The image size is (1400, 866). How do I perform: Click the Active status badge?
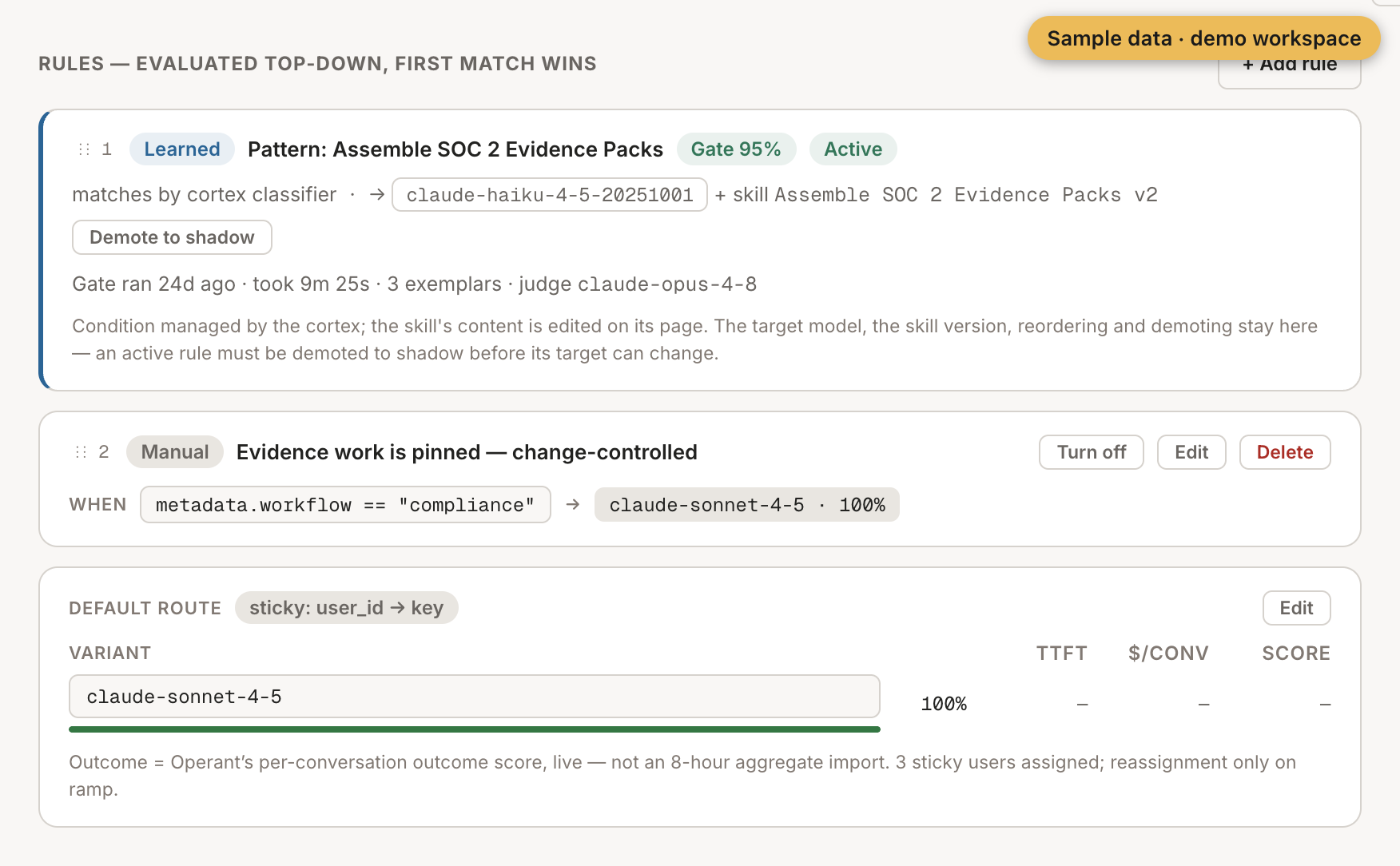click(x=853, y=149)
